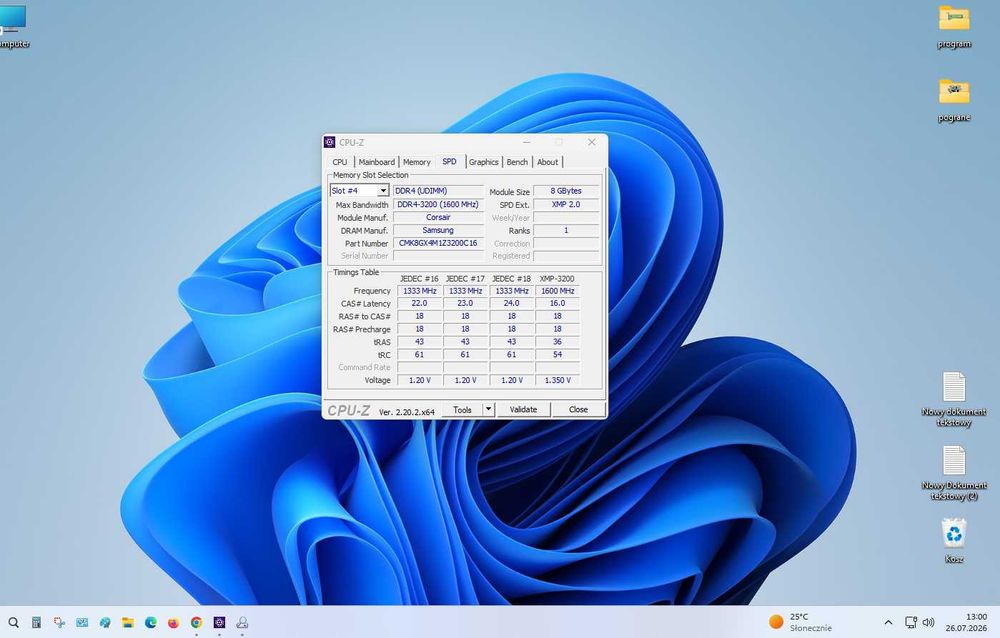Viewport: 1000px width, 638px height.
Task: Click the SPD Ext. XMP 2.0 value
Action: [566, 204]
